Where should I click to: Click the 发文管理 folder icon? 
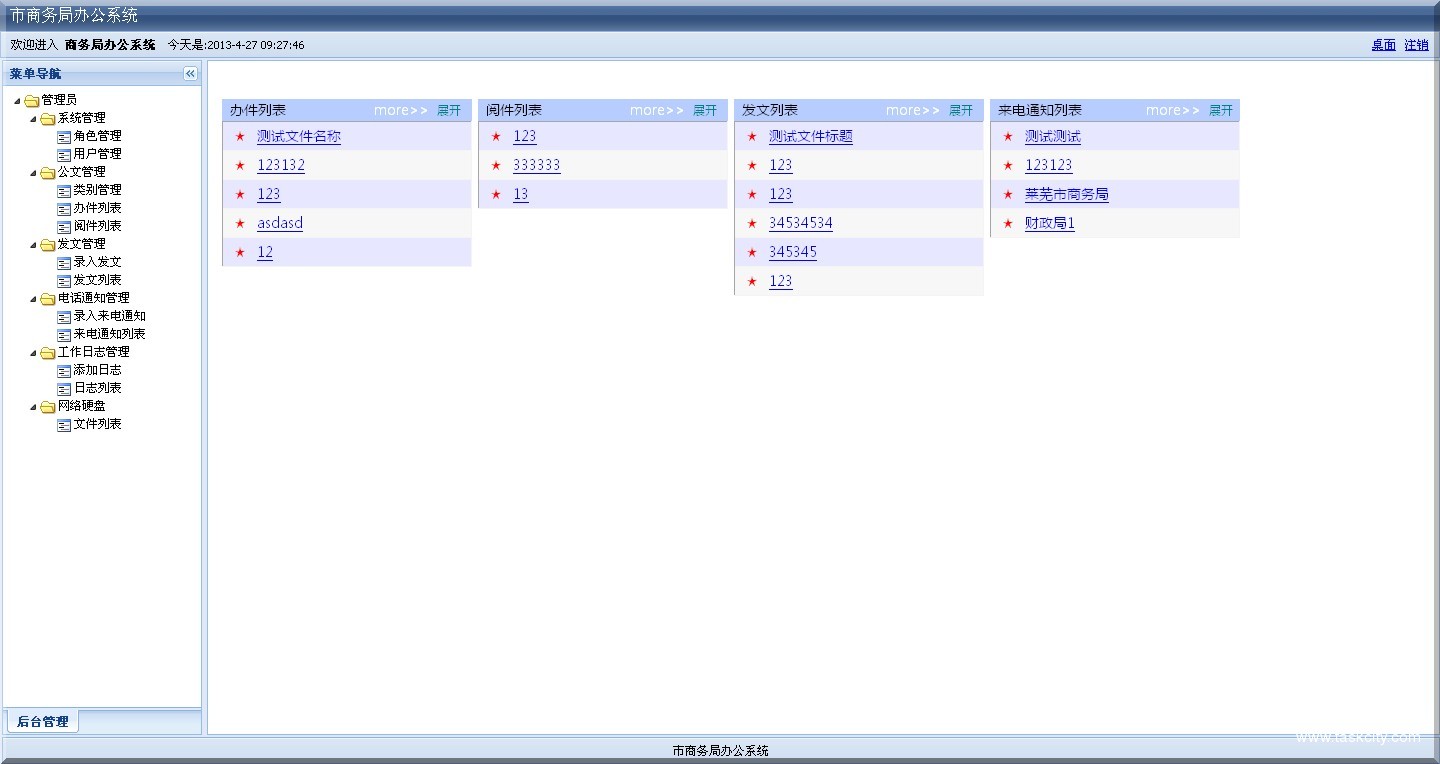tap(48, 244)
